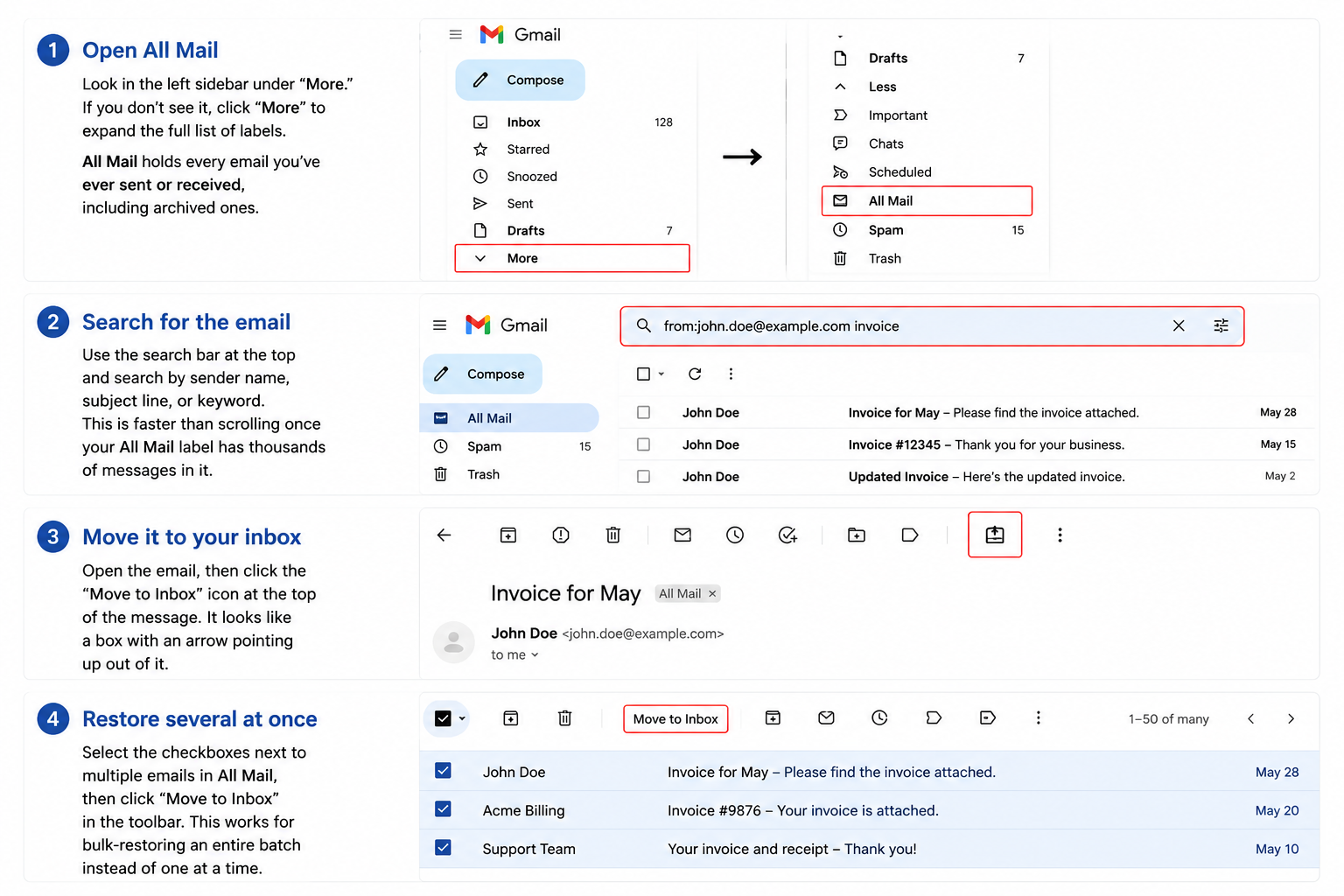Screen dimensions: 1344x896
Task: Click the Archive icon next to the back arrow
Action: point(508,535)
